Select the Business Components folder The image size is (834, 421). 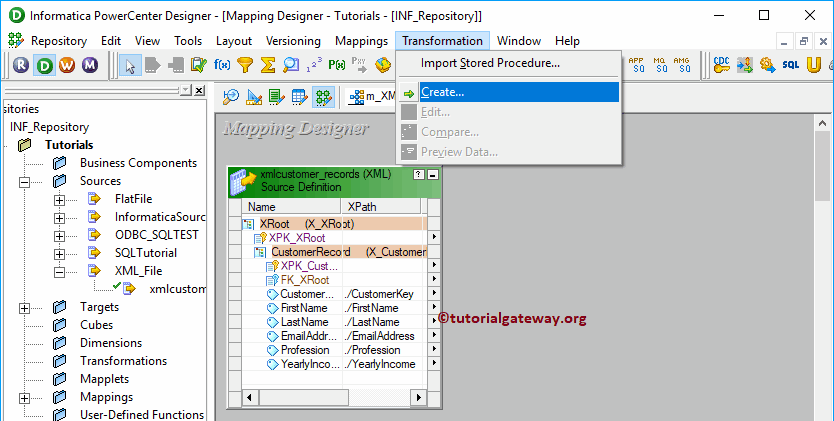coord(138,163)
